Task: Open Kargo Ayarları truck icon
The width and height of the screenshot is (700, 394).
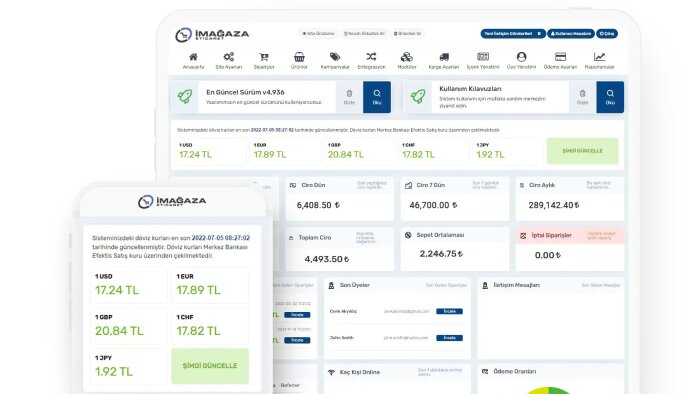Action: (444, 57)
